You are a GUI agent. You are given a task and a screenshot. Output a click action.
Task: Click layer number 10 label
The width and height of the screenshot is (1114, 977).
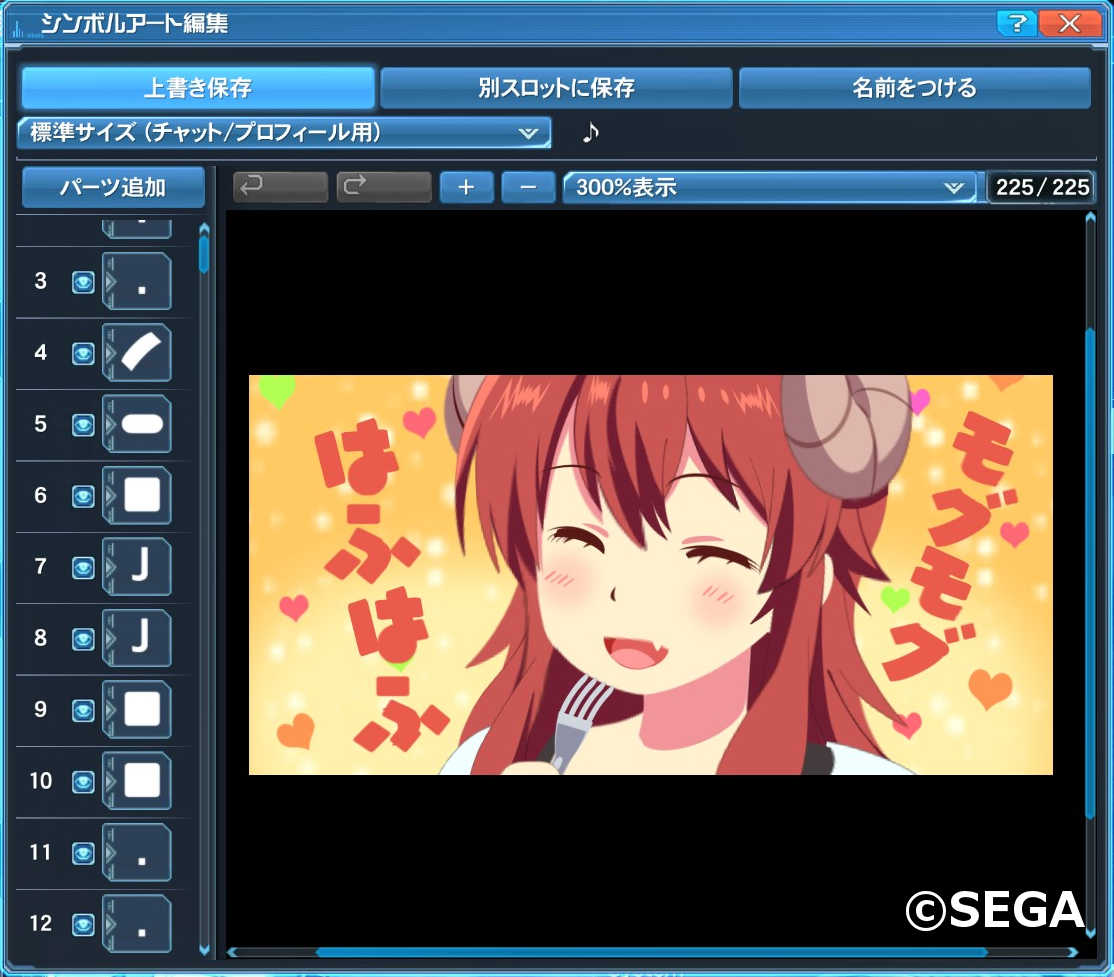coord(40,781)
